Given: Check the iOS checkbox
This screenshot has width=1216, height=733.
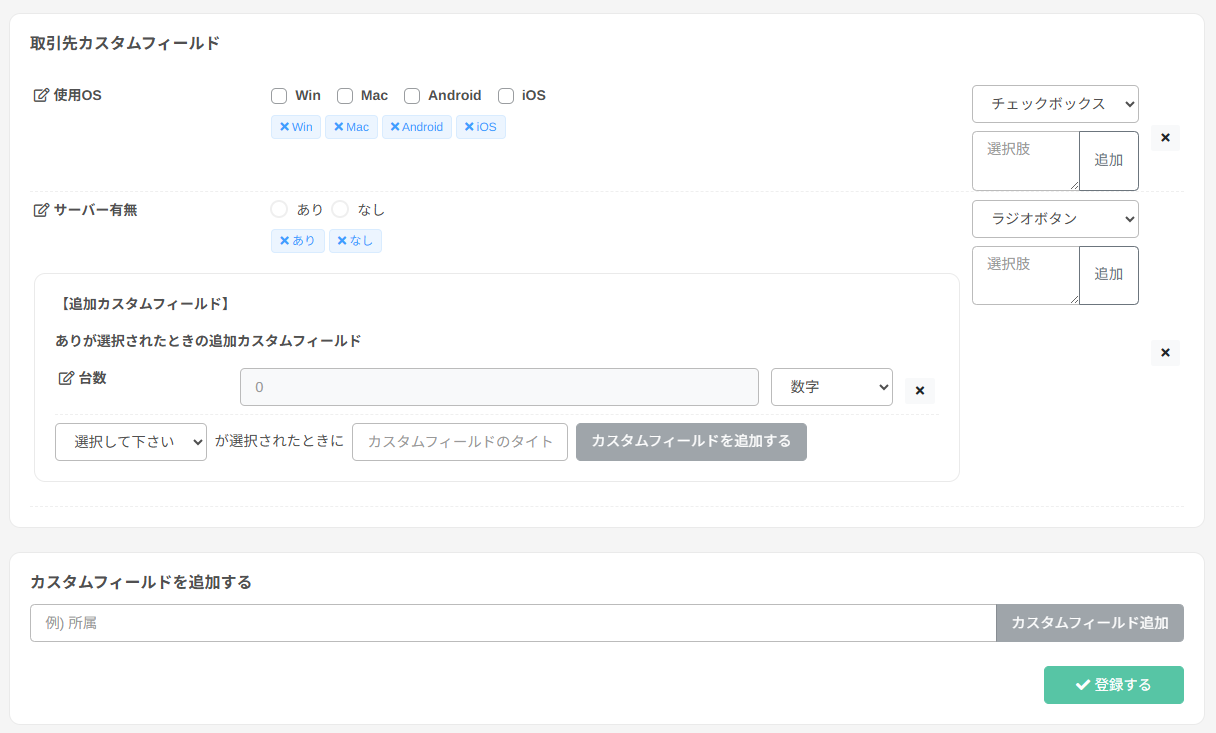Looking at the screenshot, I should (x=506, y=96).
